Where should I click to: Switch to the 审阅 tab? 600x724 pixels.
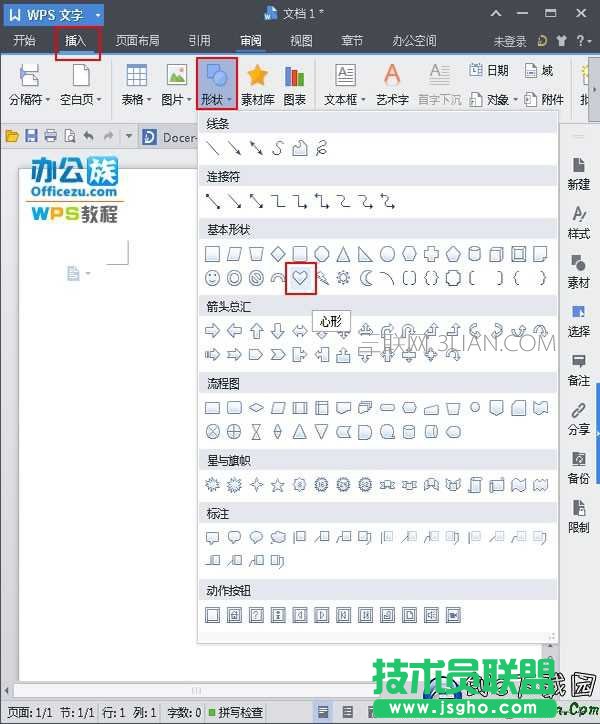(251, 41)
